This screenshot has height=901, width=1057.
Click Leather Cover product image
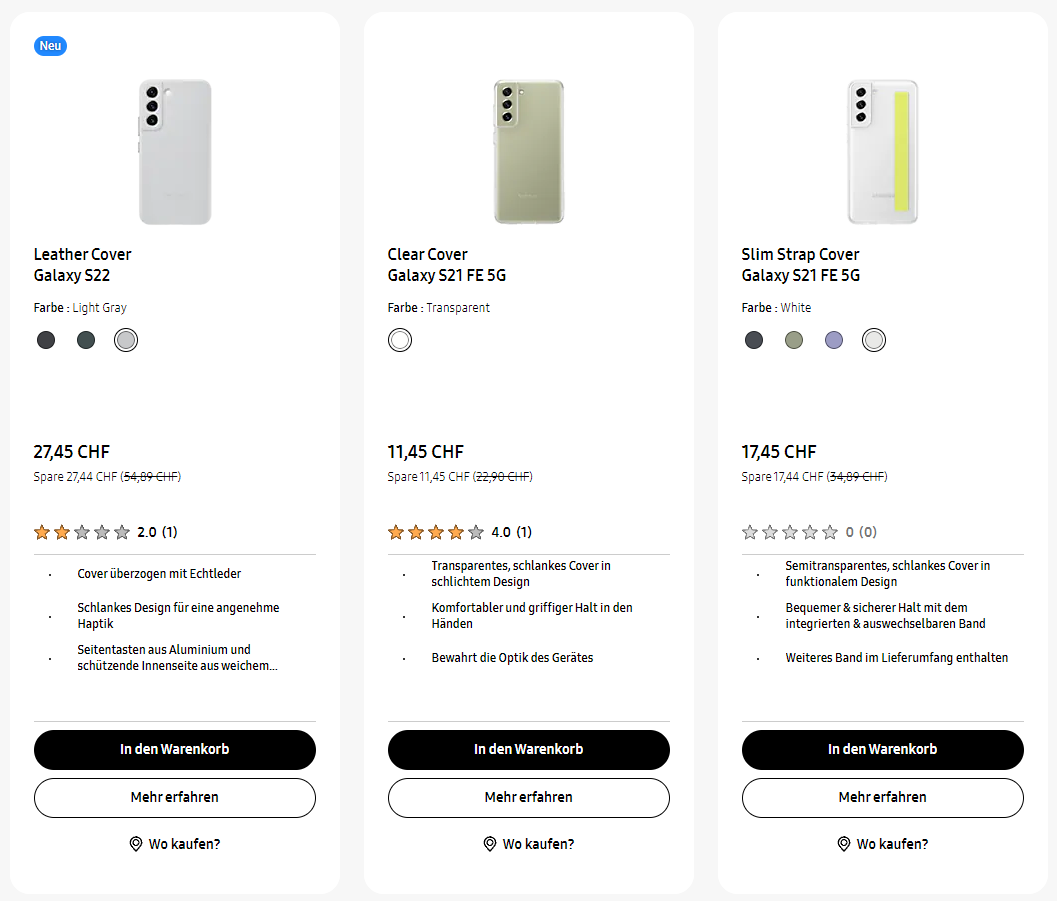tap(175, 152)
